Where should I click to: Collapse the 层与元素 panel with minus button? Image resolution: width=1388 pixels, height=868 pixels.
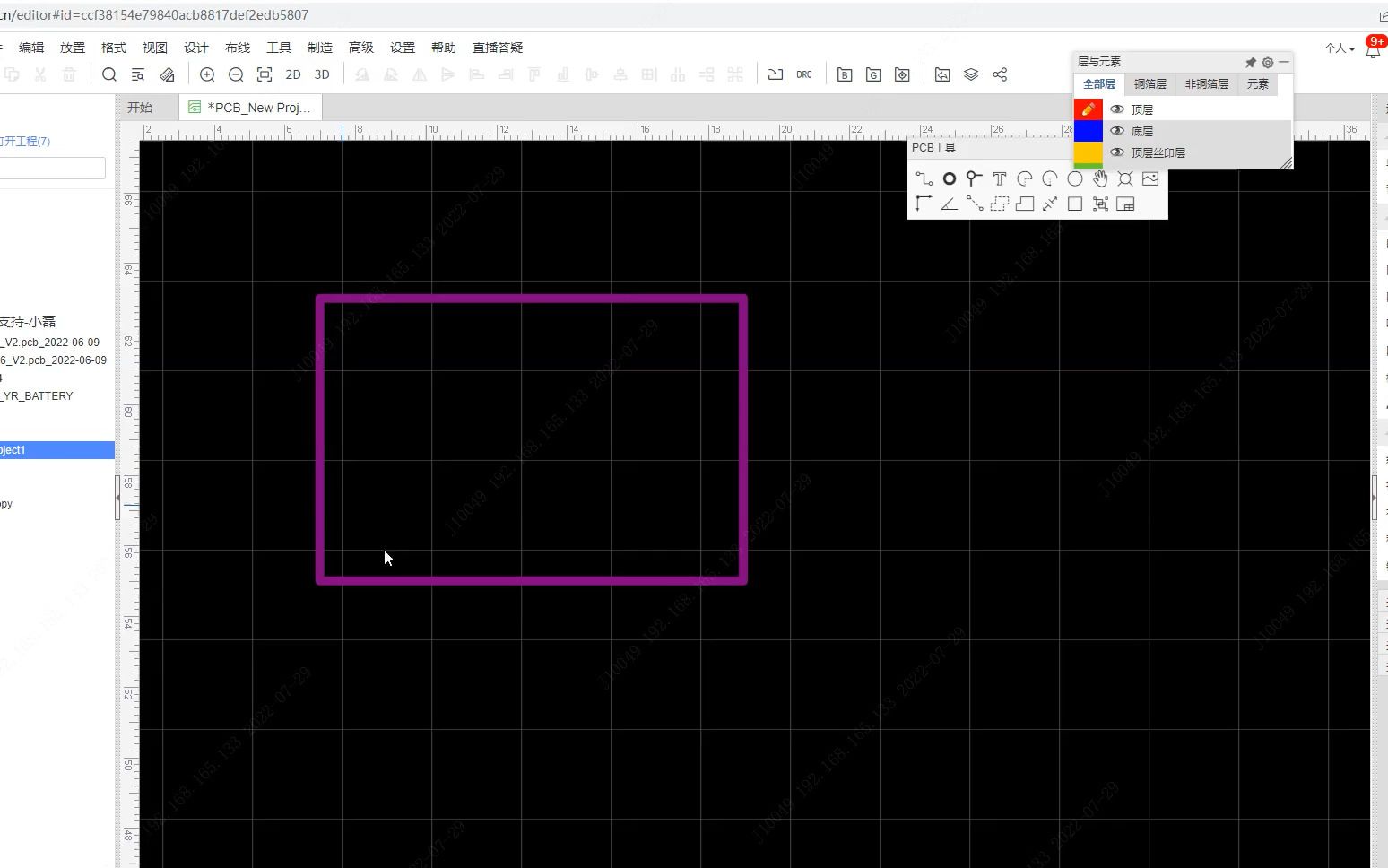[1284, 62]
